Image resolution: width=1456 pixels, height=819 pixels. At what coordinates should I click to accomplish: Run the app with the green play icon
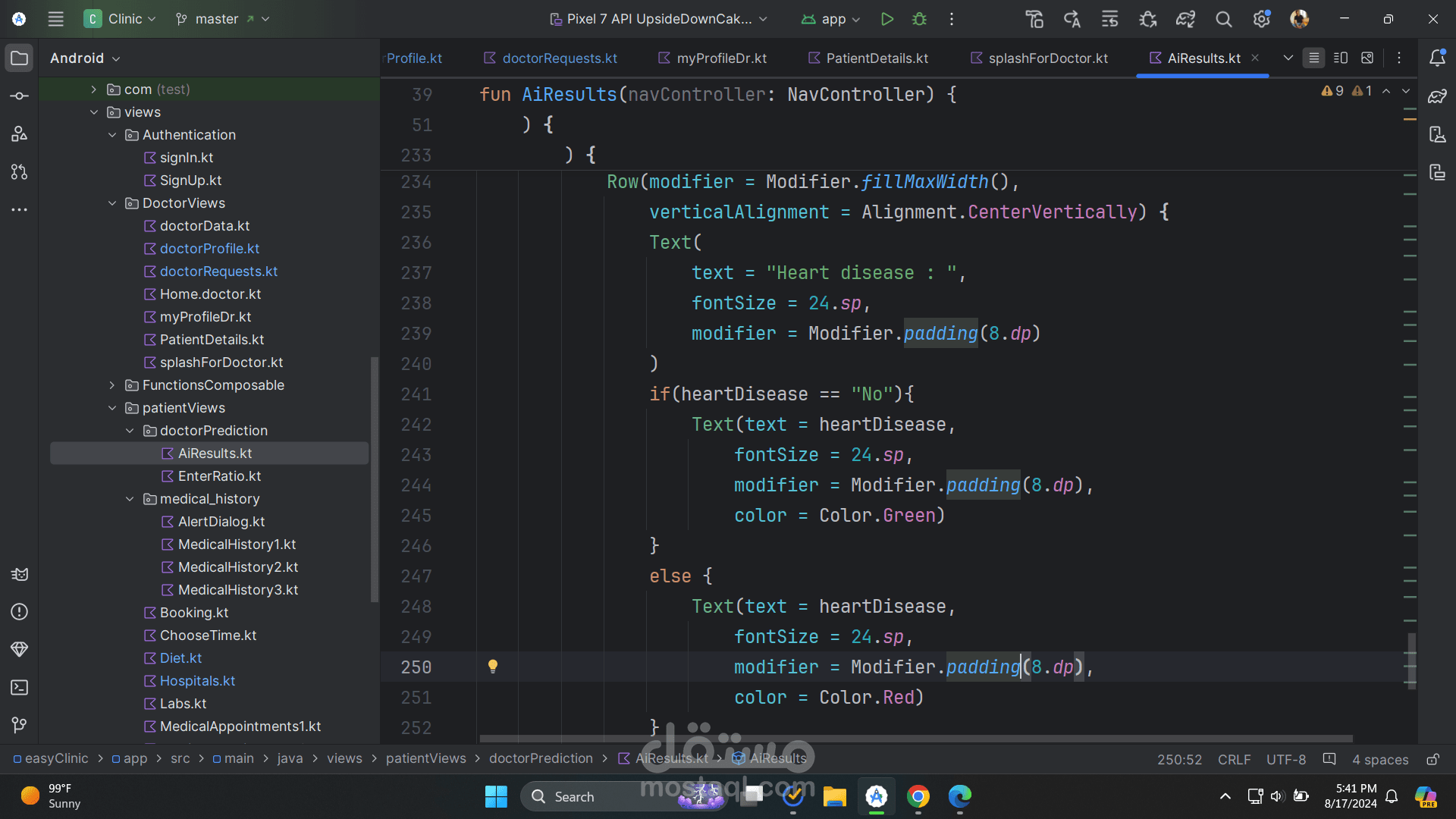[x=886, y=19]
